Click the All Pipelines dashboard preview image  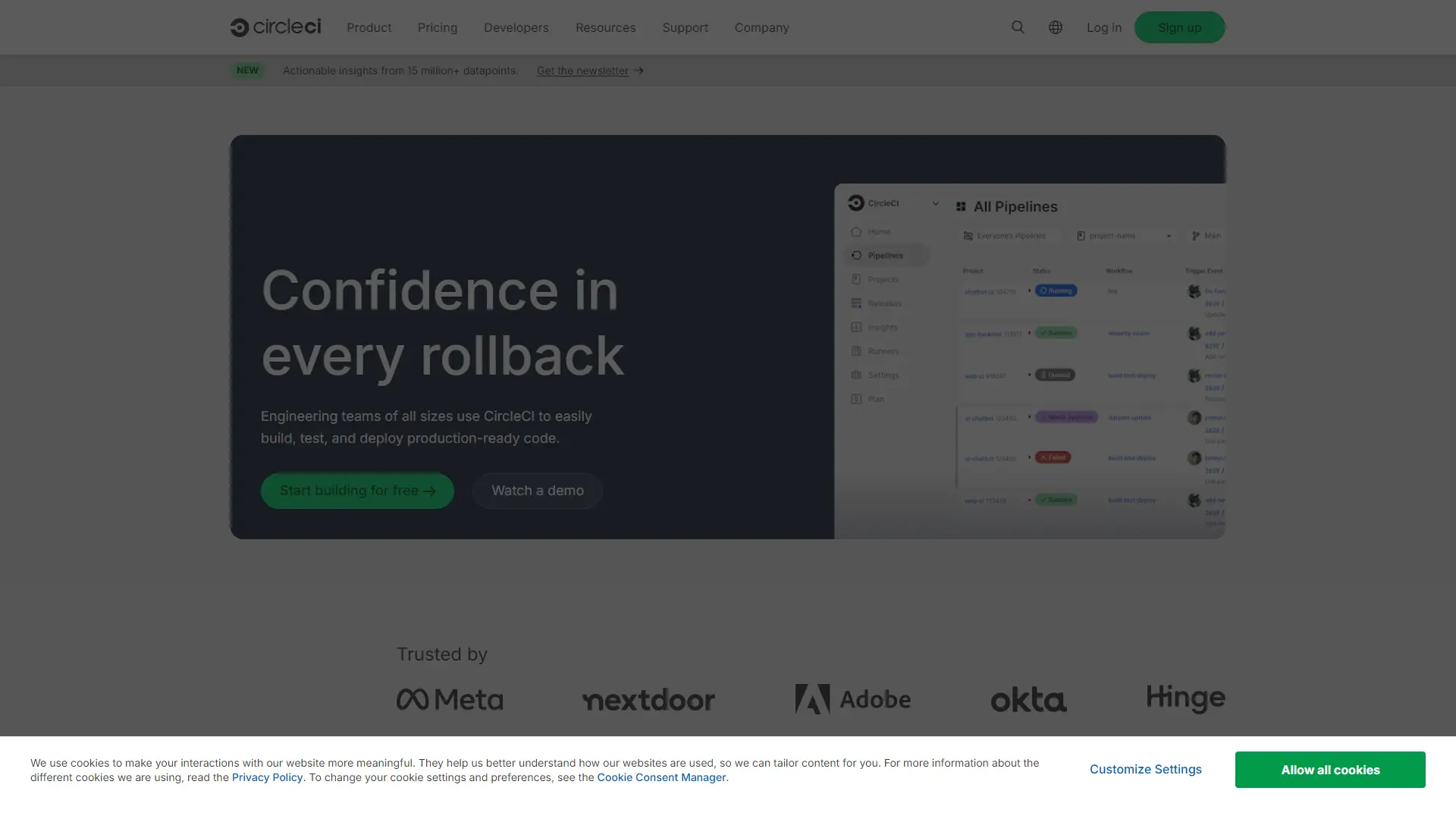click(x=1029, y=361)
